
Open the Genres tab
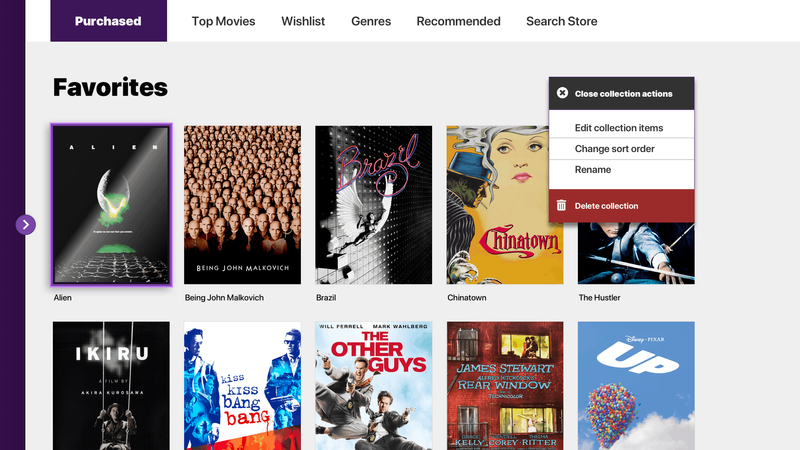[x=371, y=21]
